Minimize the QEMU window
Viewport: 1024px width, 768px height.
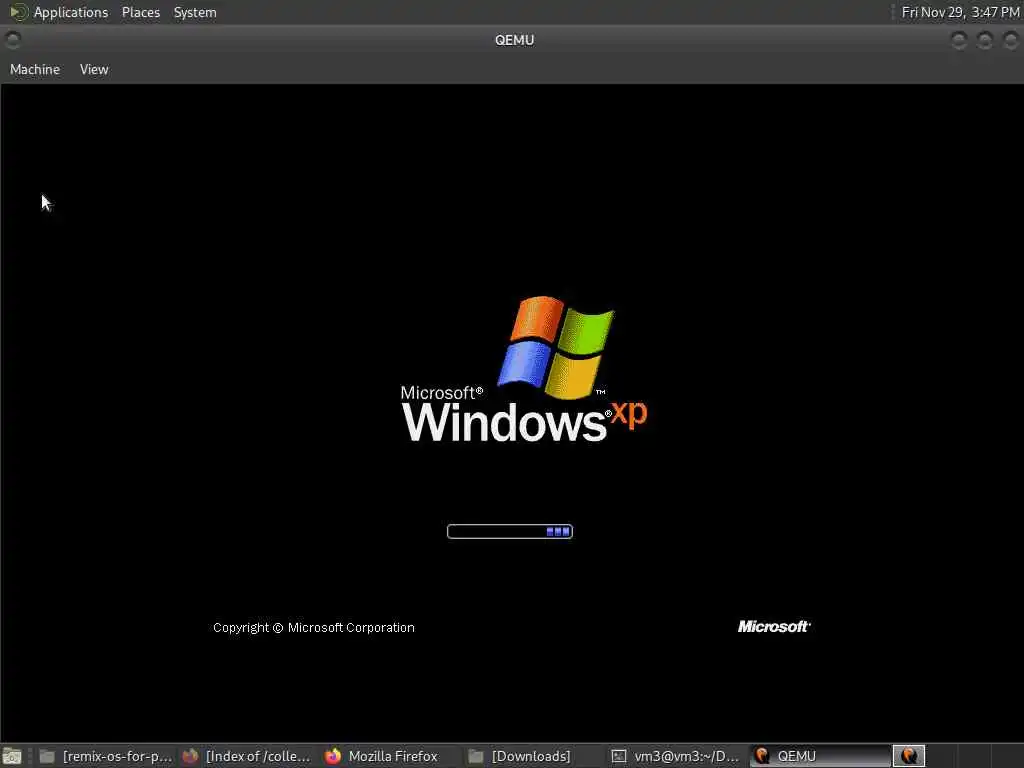click(x=959, y=40)
